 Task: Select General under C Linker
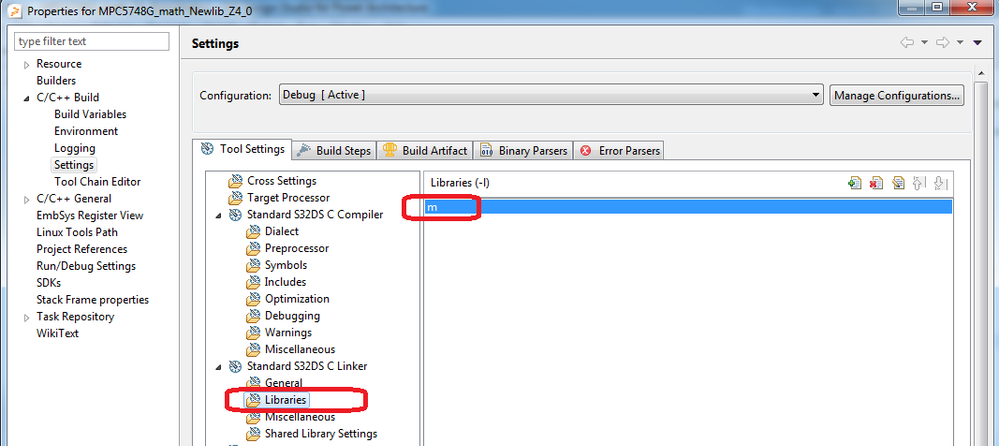284,383
